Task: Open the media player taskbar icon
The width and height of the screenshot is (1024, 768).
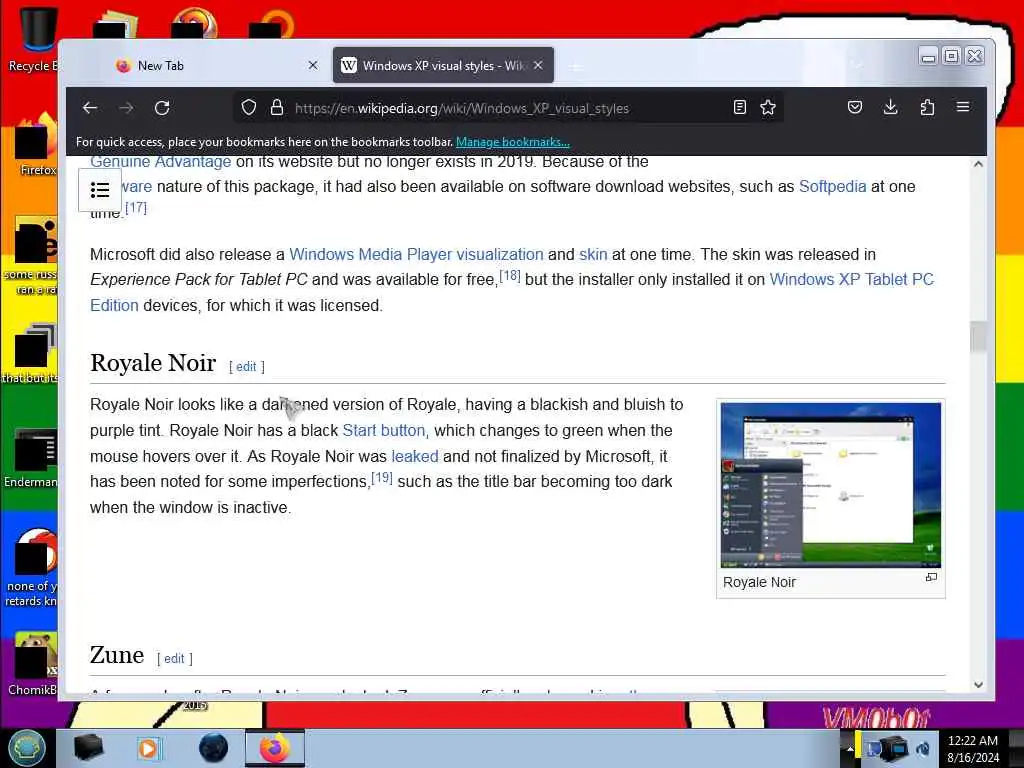Action: pos(148,748)
